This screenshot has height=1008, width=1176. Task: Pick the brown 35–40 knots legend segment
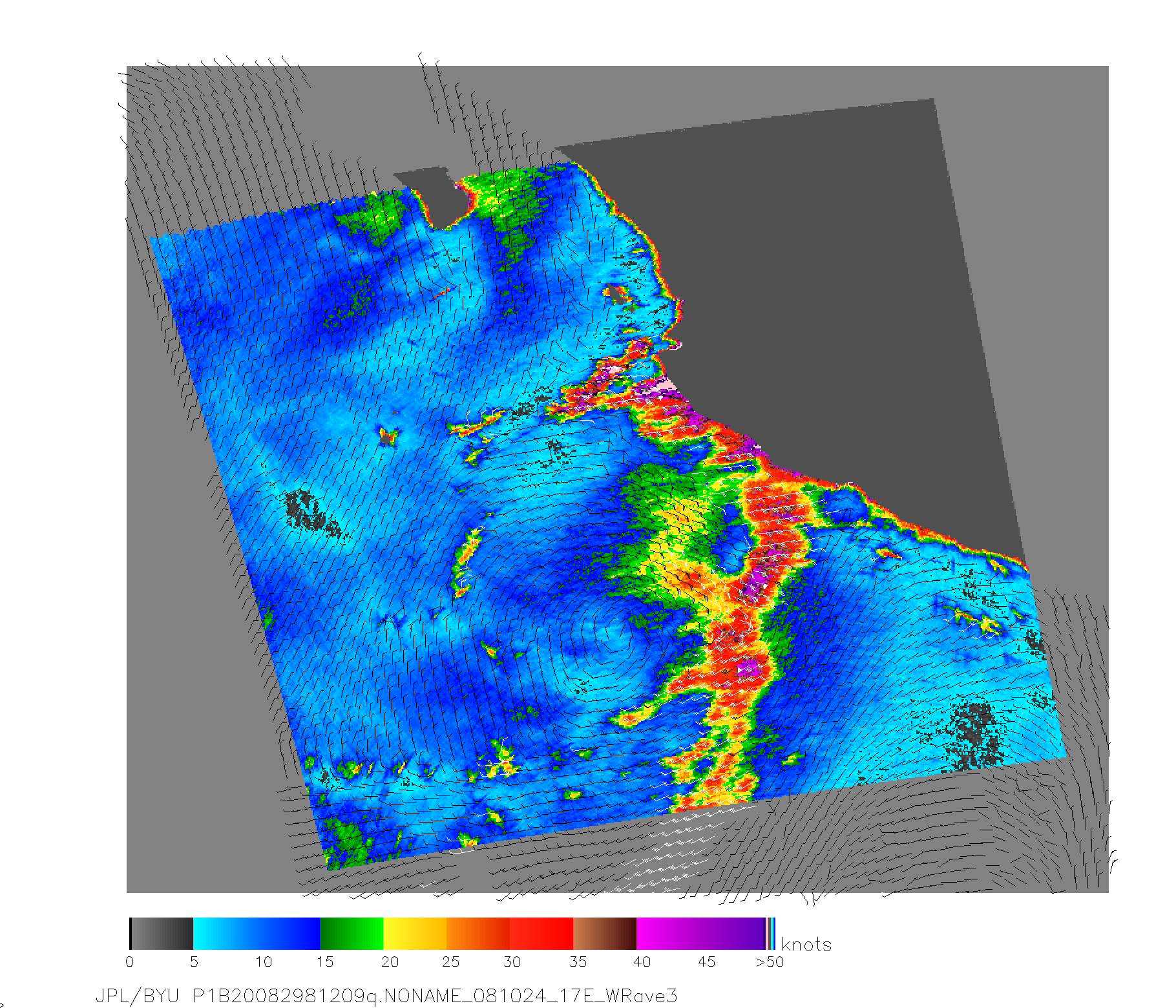[x=605, y=934]
